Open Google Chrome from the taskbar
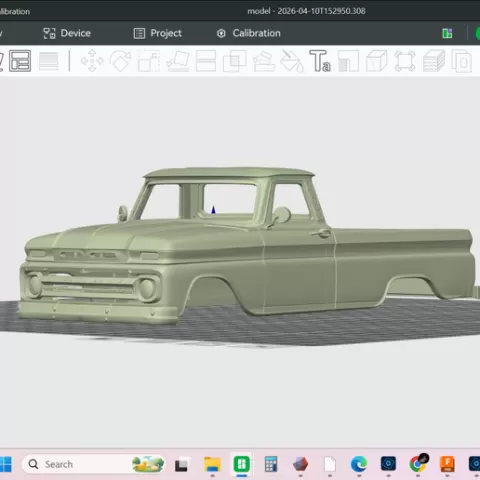Screen dimensions: 480x480 point(418,463)
